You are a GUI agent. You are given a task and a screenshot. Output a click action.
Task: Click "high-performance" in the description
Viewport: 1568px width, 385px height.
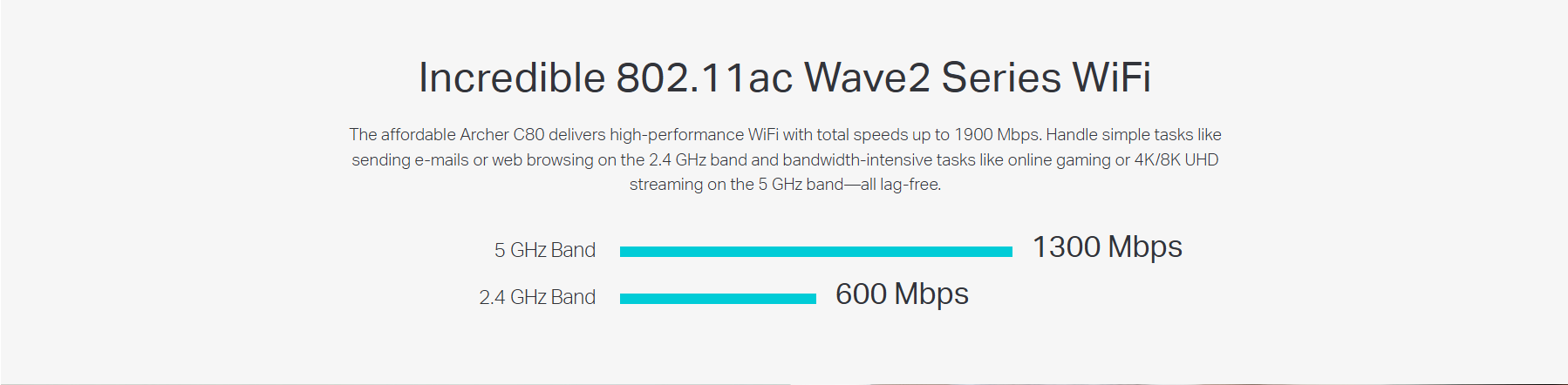click(676, 135)
